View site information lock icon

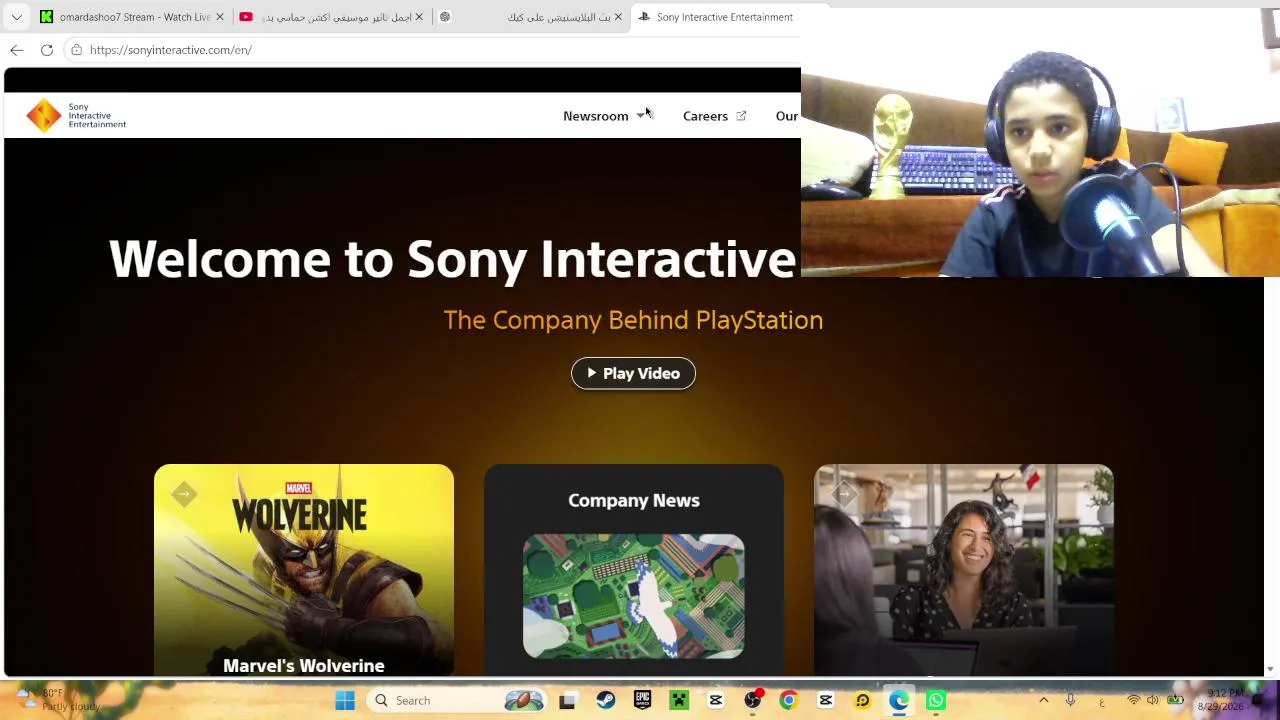76,50
